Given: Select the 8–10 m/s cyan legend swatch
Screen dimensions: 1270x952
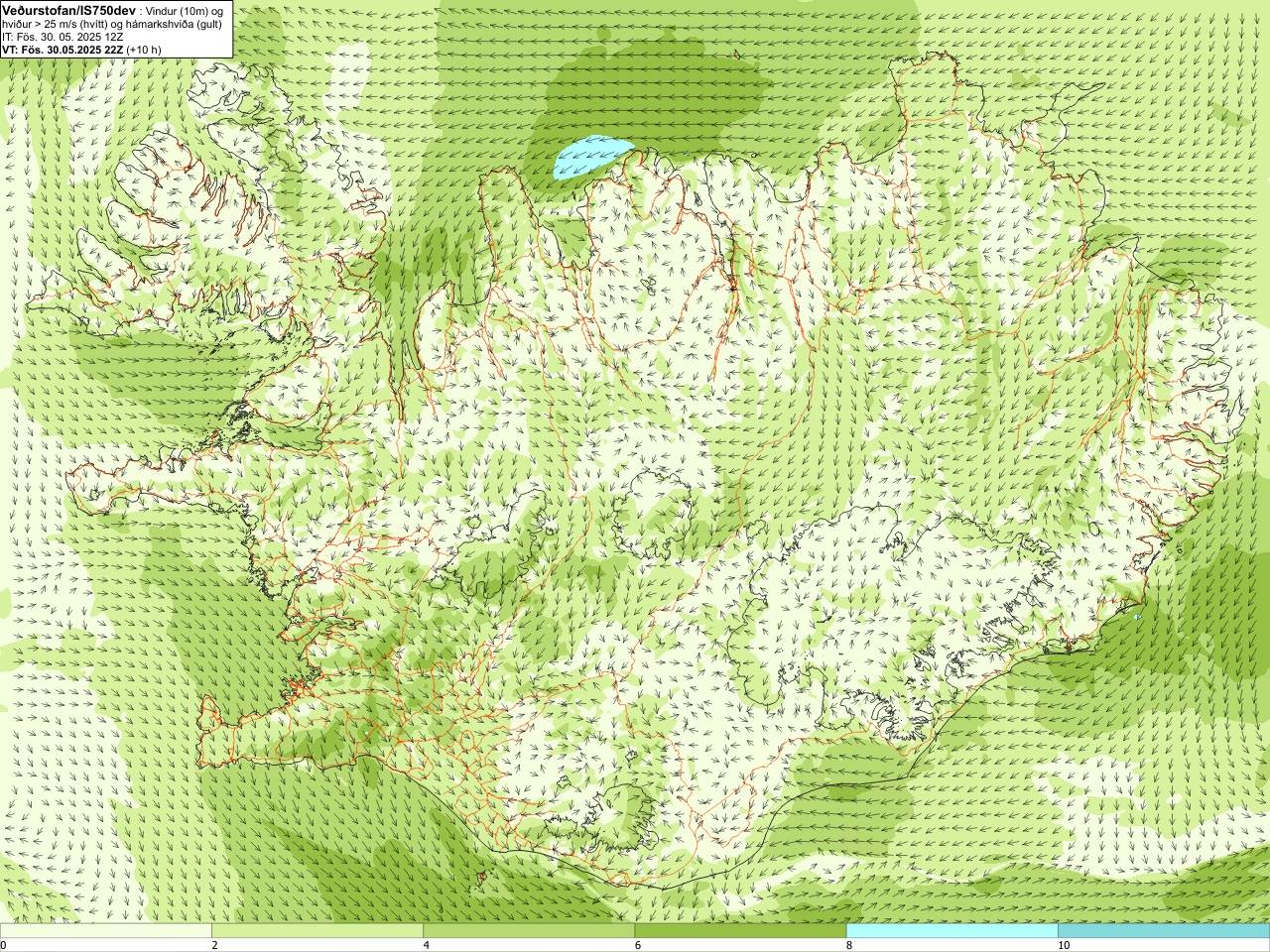Looking at the screenshot, I should point(952,931).
